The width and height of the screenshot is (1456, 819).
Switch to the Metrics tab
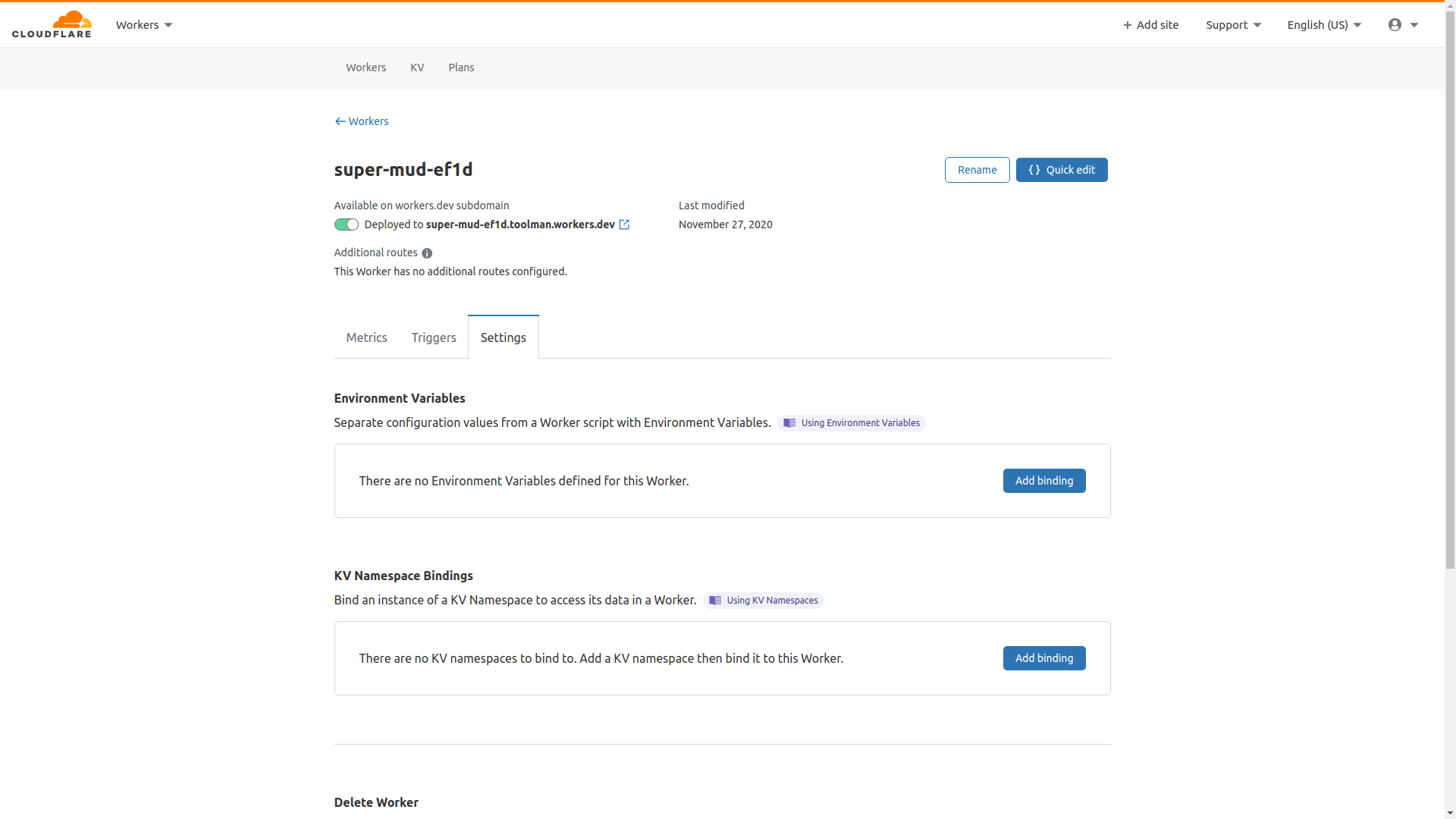click(x=366, y=337)
